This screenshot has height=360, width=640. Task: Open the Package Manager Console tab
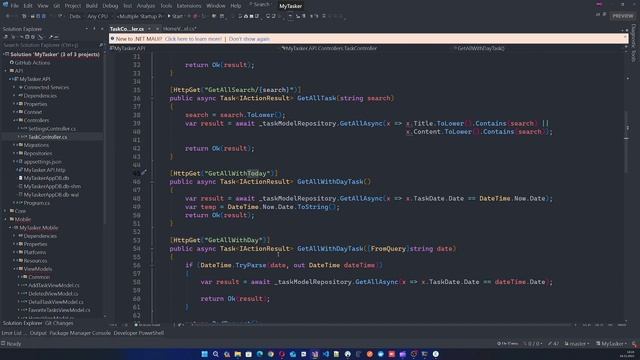[x=80, y=333]
